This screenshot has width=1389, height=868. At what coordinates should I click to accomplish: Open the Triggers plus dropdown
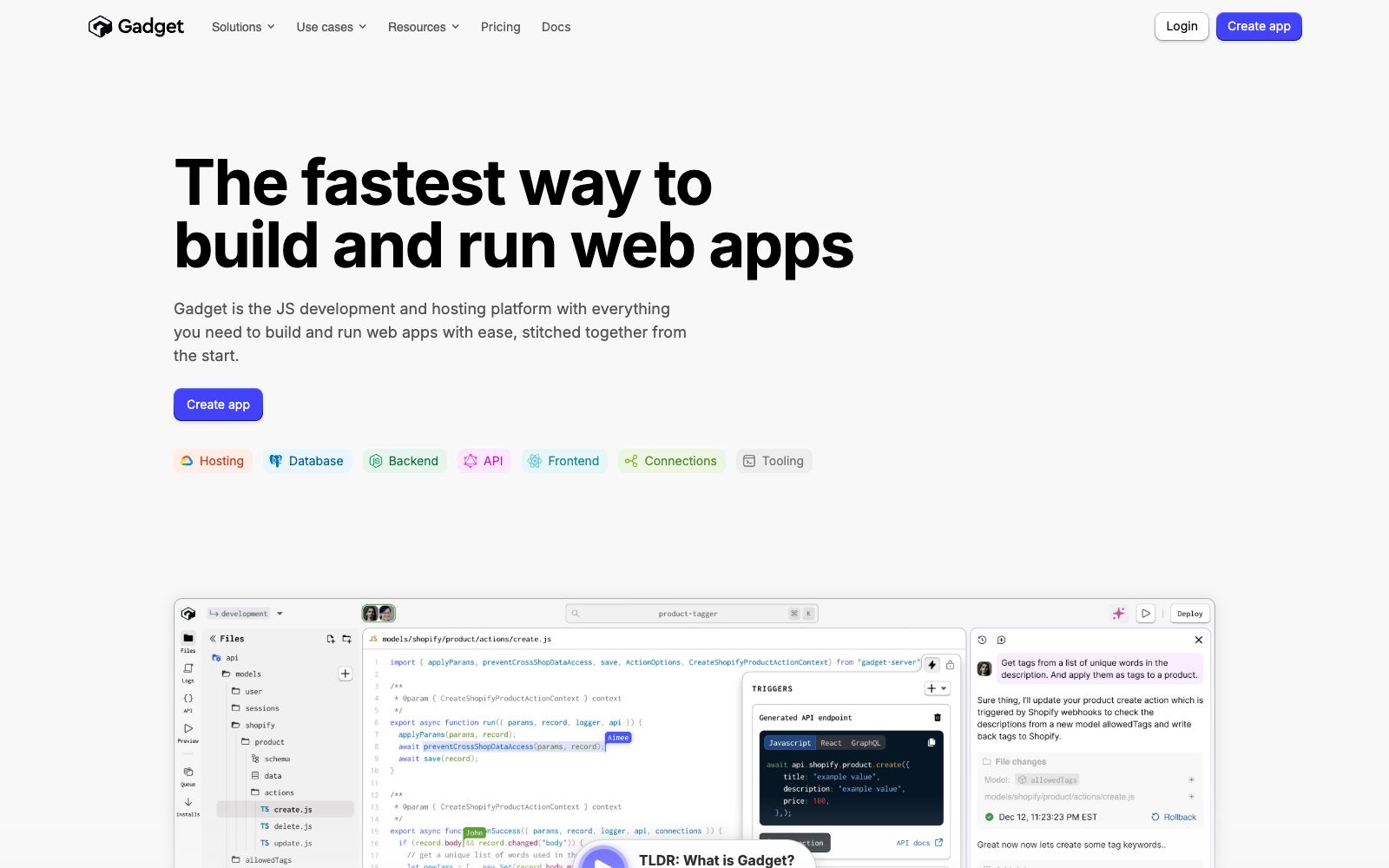click(937, 688)
